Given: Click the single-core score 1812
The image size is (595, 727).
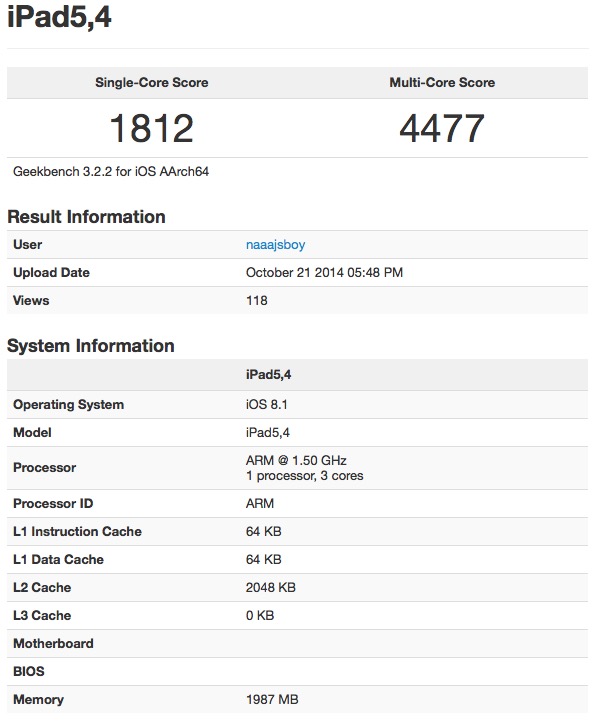Looking at the screenshot, I should pyautogui.click(x=152, y=128).
